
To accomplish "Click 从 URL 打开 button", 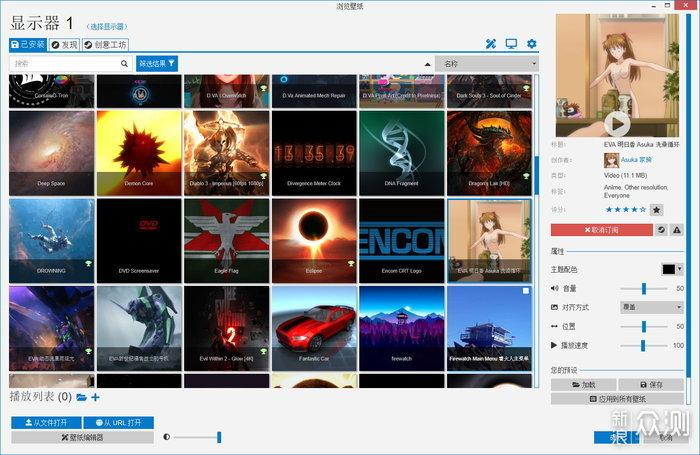I will coord(119,422).
